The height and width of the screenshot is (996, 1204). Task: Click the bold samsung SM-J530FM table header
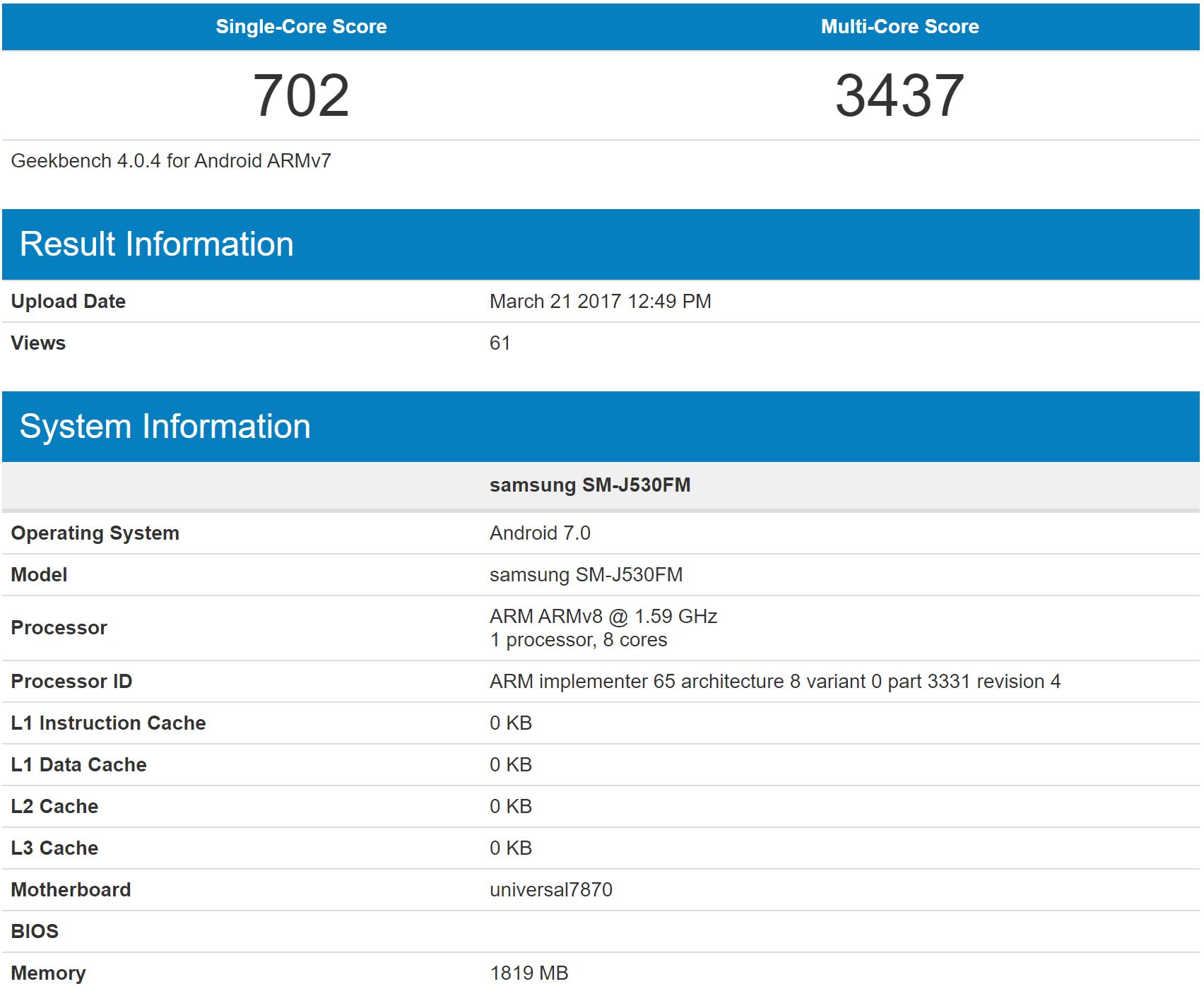click(x=590, y=485)
